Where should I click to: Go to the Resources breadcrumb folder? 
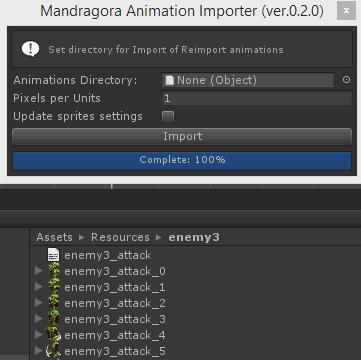[x=120, y=237]
